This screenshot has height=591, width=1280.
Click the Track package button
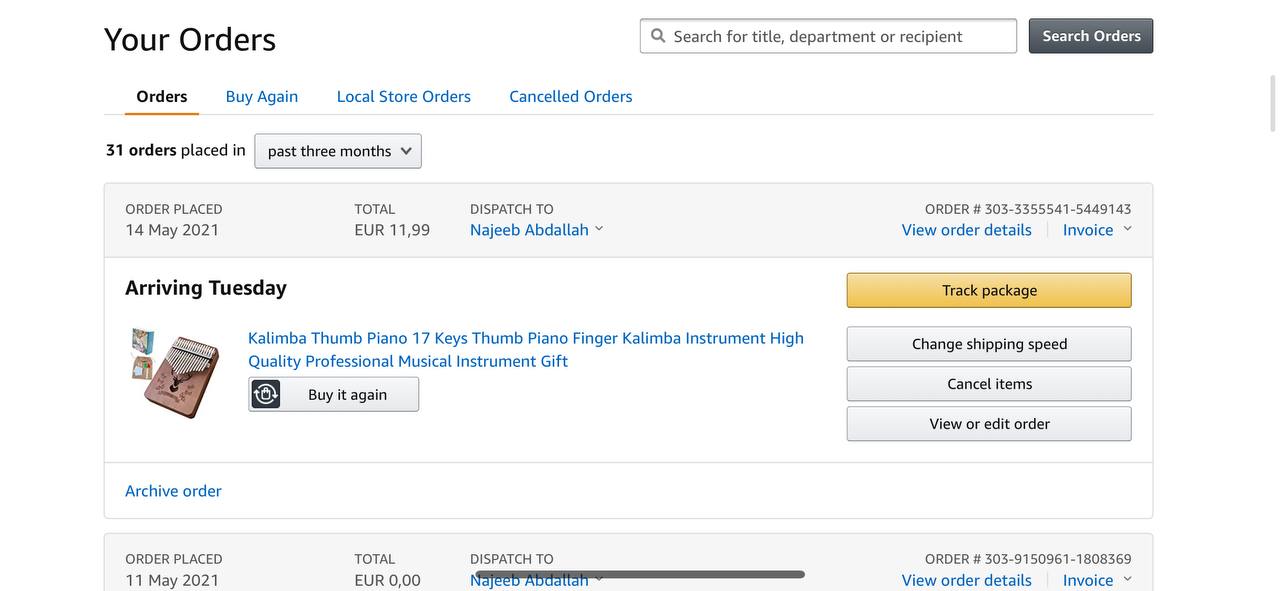point(989,290)
